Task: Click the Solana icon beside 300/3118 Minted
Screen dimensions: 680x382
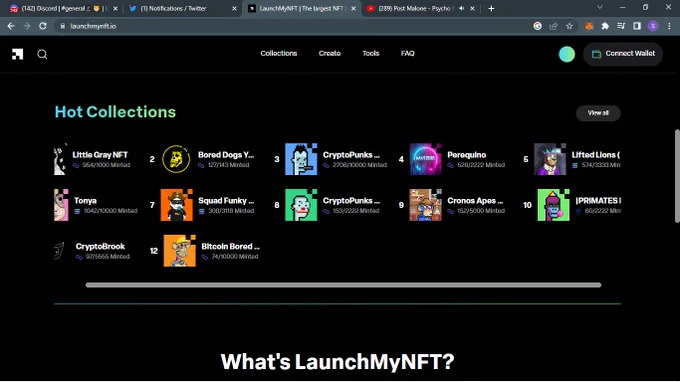Action: (201, 211)
